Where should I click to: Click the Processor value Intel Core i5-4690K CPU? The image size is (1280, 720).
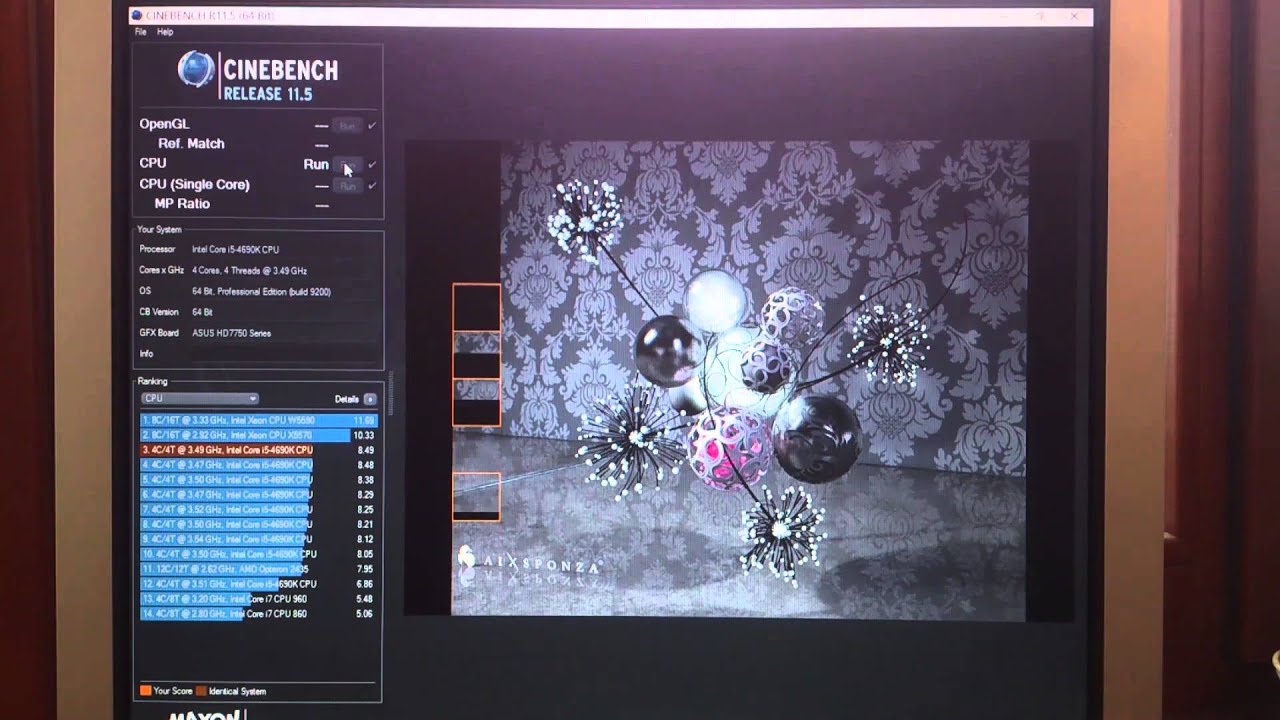[235, 249]
